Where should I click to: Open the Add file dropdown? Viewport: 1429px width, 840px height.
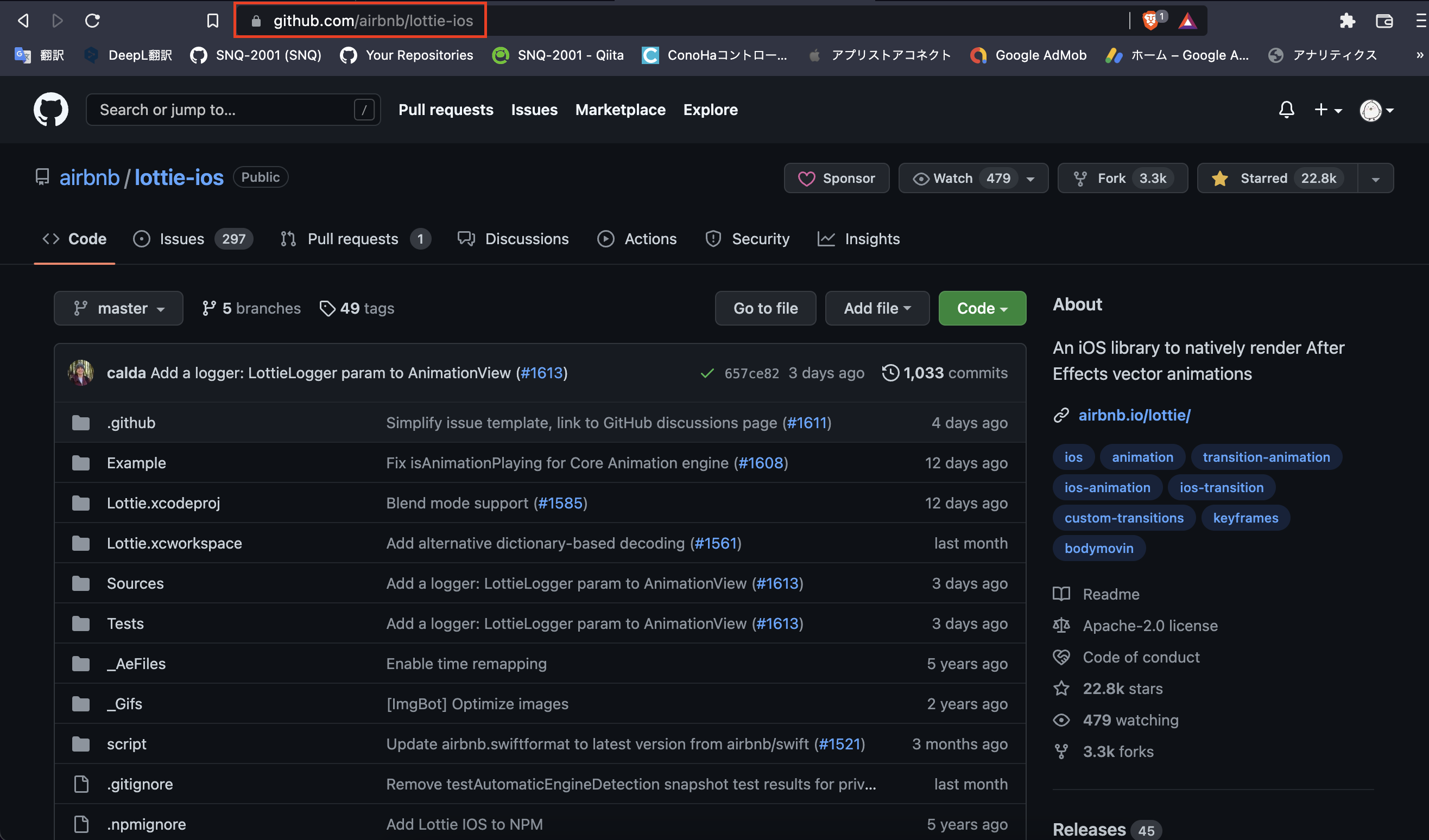click(x=877, y=308)
